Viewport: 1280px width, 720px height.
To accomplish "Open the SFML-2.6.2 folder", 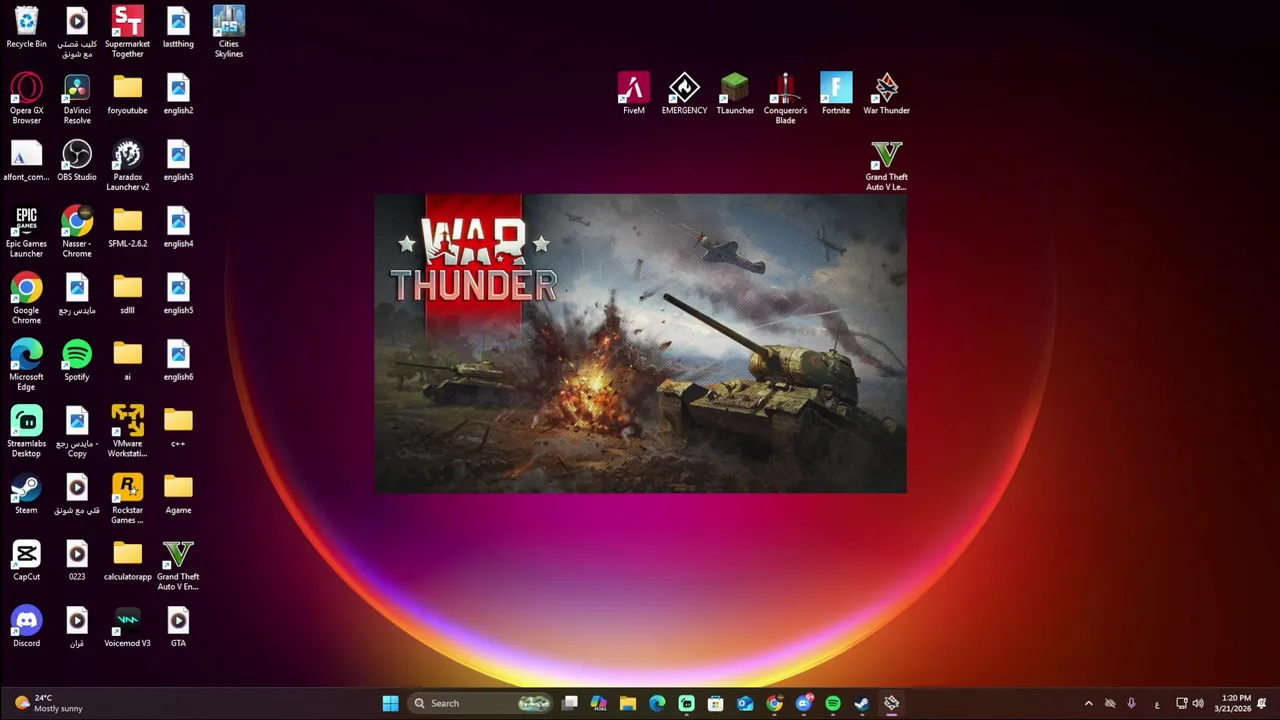I will [127, 228].
